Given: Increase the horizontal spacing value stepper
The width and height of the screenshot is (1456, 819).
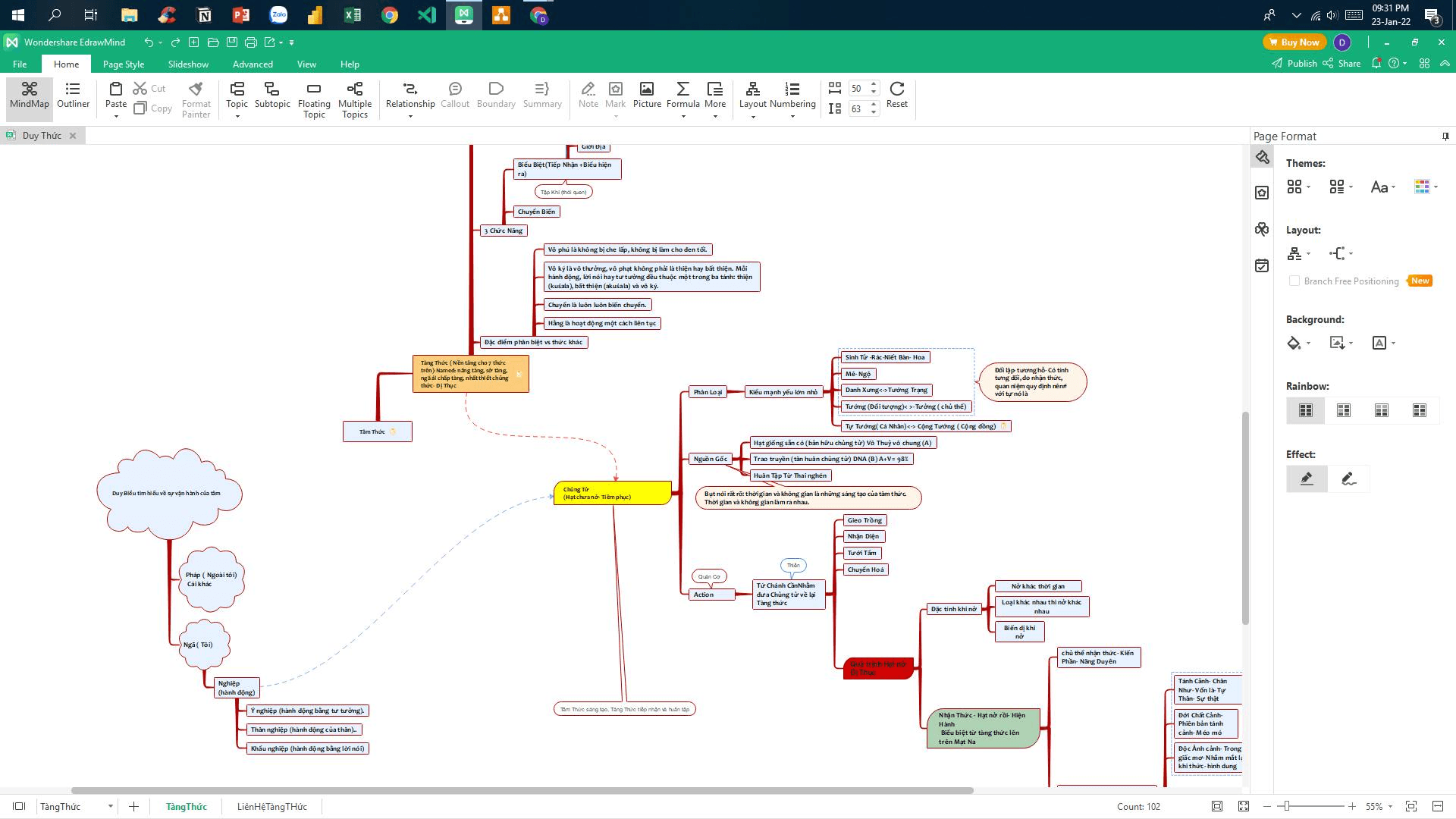Looking at the screenshot, I should click(874, 84).
